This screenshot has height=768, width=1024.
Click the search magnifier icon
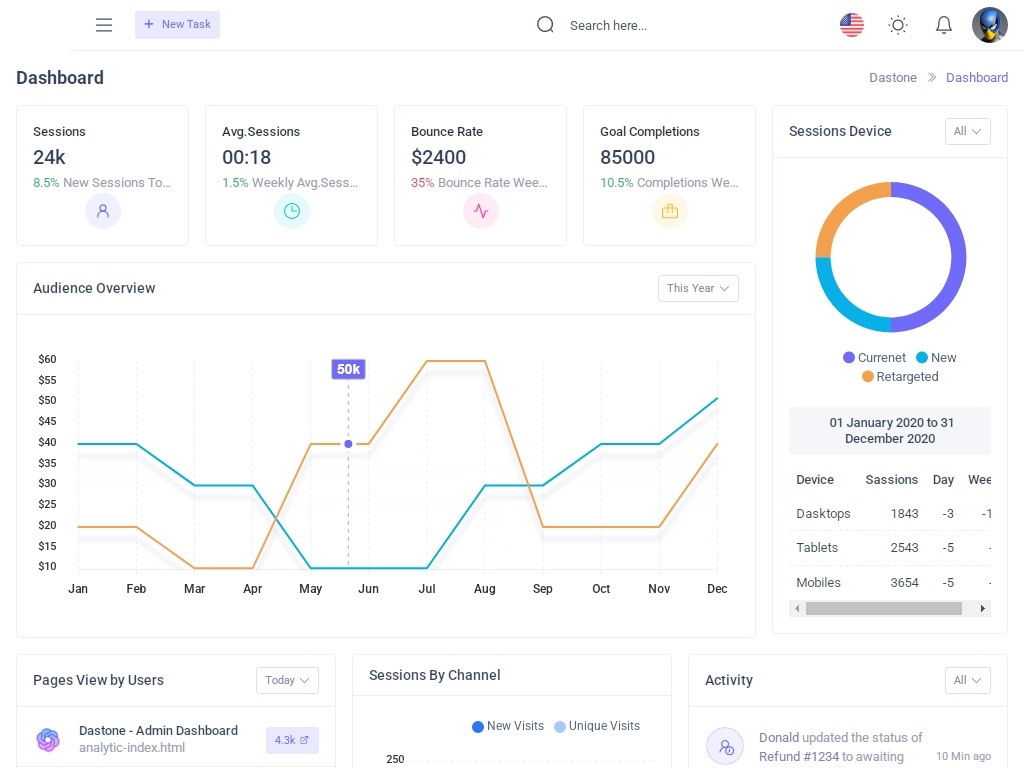point(545,25)
